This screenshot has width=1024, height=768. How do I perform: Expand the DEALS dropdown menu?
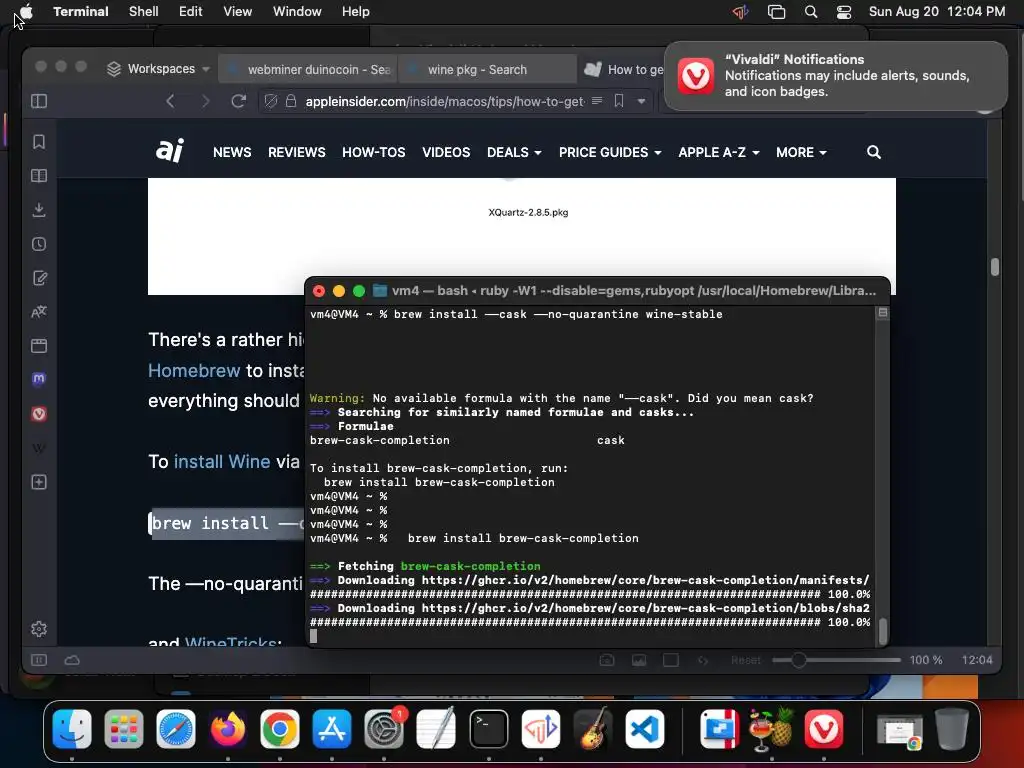point(514,152)
